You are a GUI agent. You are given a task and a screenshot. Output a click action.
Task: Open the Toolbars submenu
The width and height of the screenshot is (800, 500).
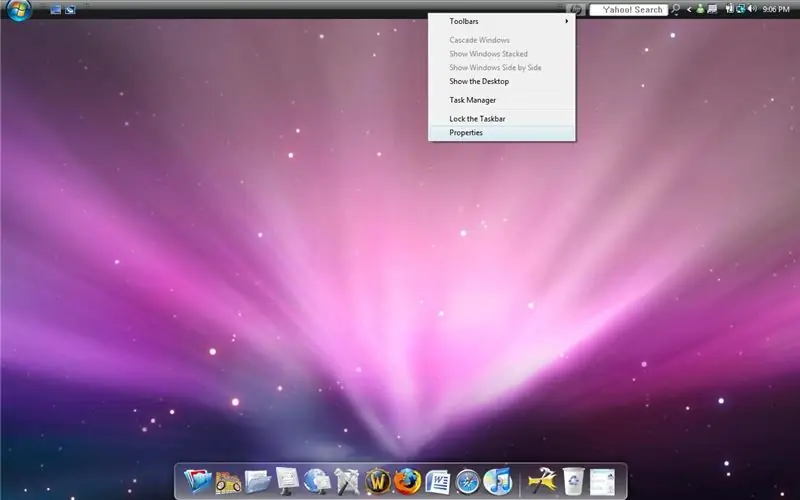click(x=502, y=21)
